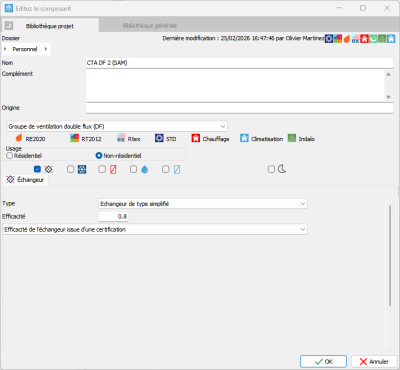Click the orange RE2020 flame icon in the header strip

[347, 38]
